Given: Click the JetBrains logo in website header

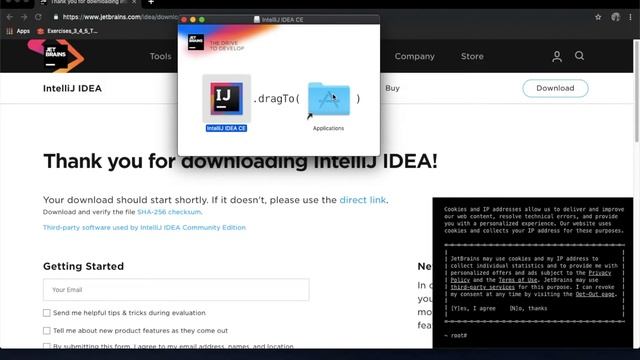Looking at the screenshot, I should coord(56,56).
